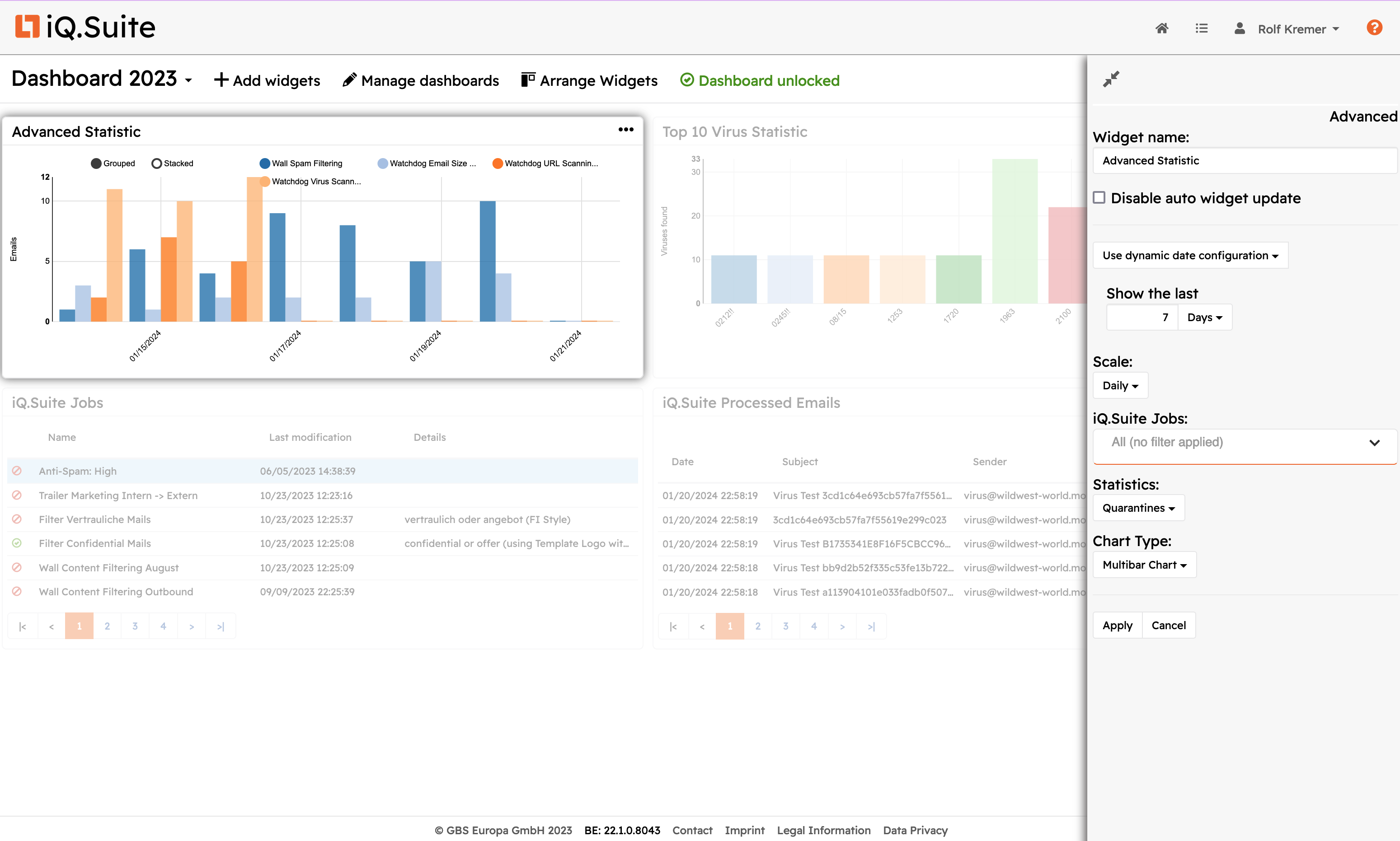1400x841 pixels.
Task: Open the Legal Information footer link
Action: point(823,830)
